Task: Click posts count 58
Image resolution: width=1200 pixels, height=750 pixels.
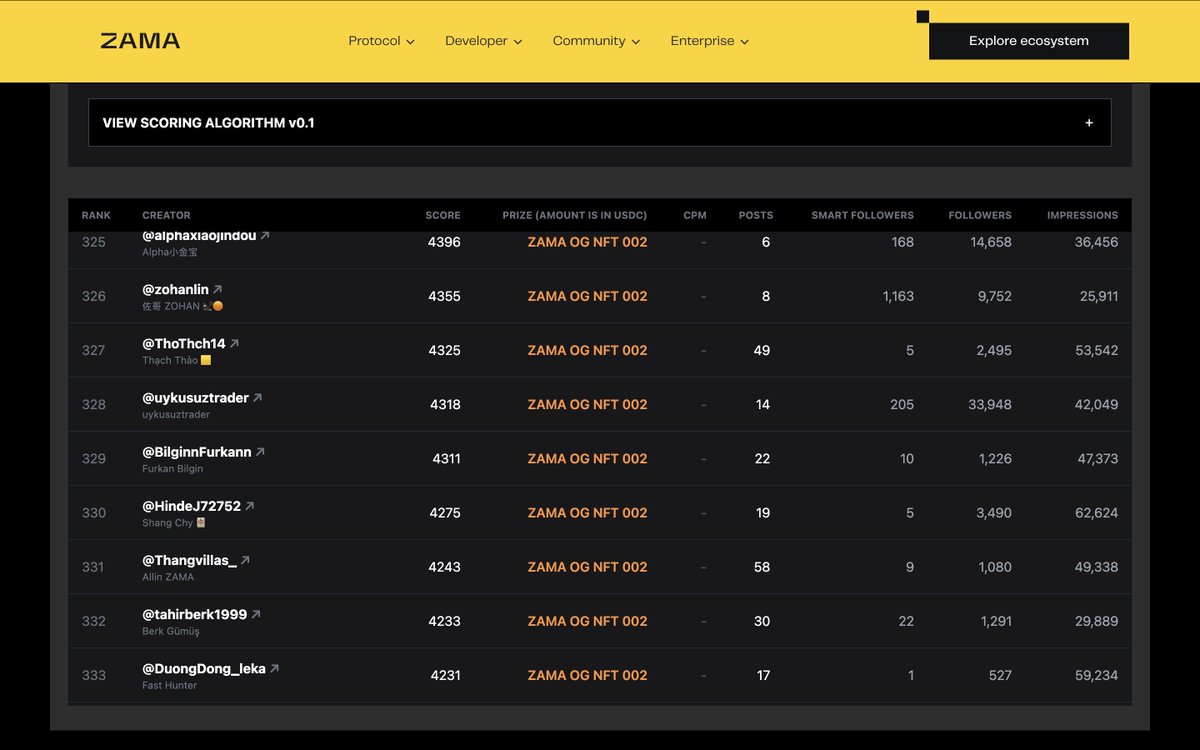Action: click(x=762, y=566)
